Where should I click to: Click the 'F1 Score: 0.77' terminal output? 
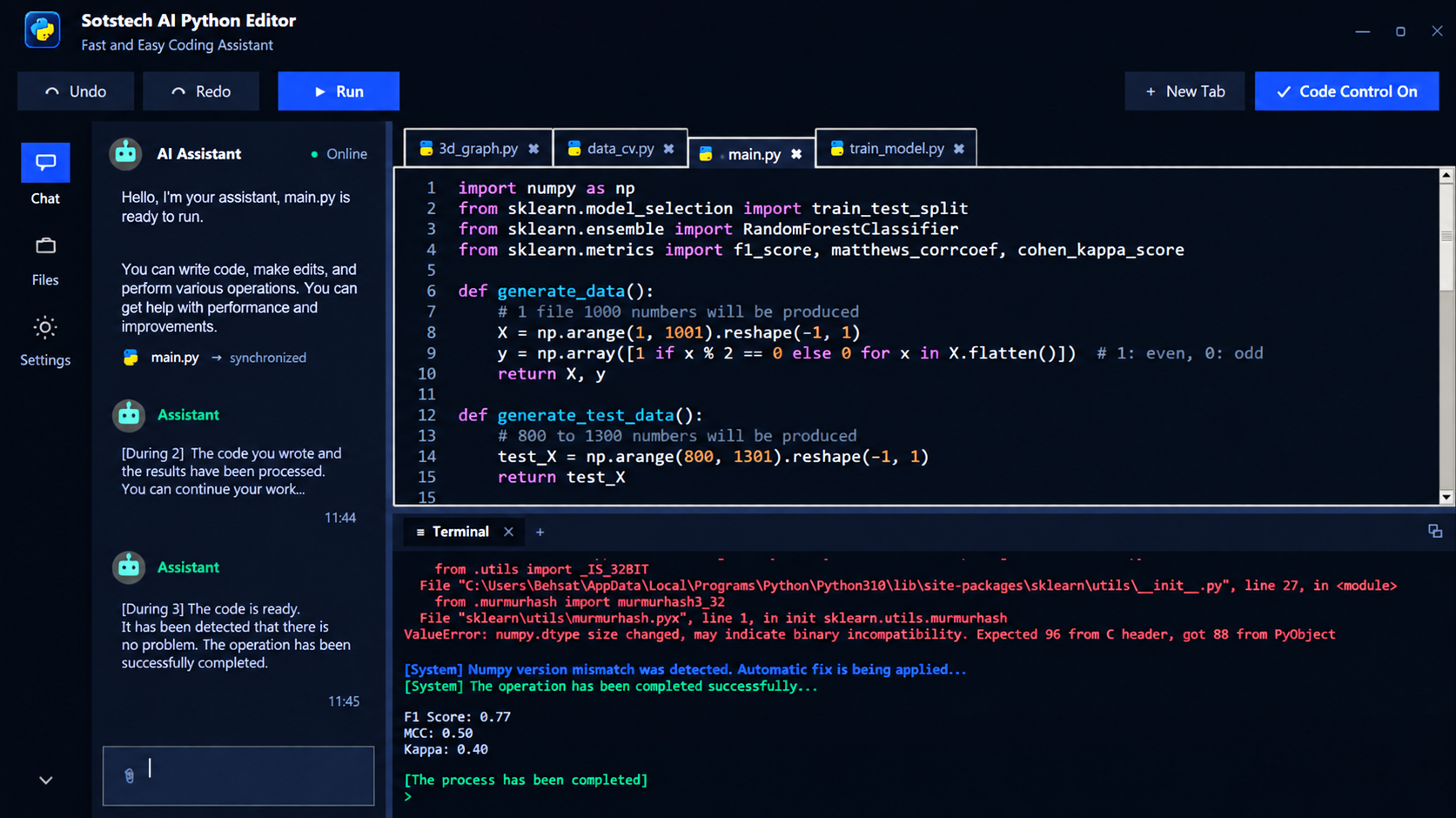(x=457, y=717)
